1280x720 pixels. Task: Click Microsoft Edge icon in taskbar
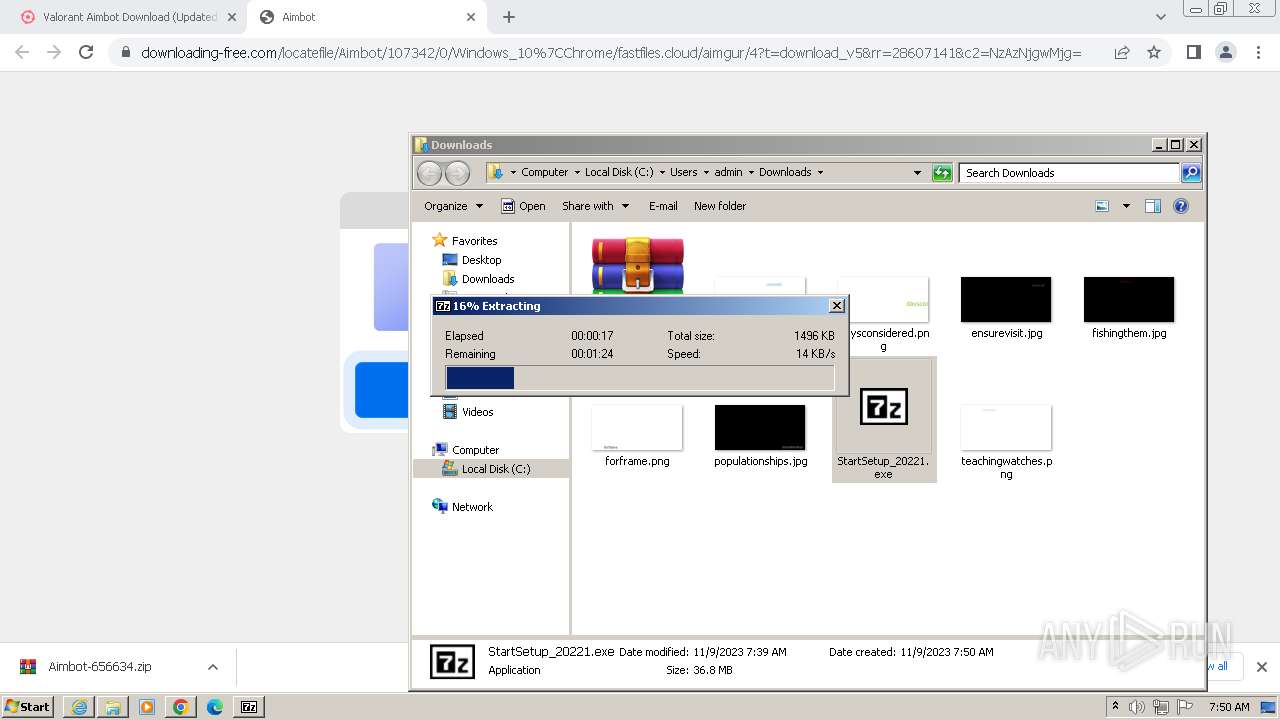(x=215, y=707)
